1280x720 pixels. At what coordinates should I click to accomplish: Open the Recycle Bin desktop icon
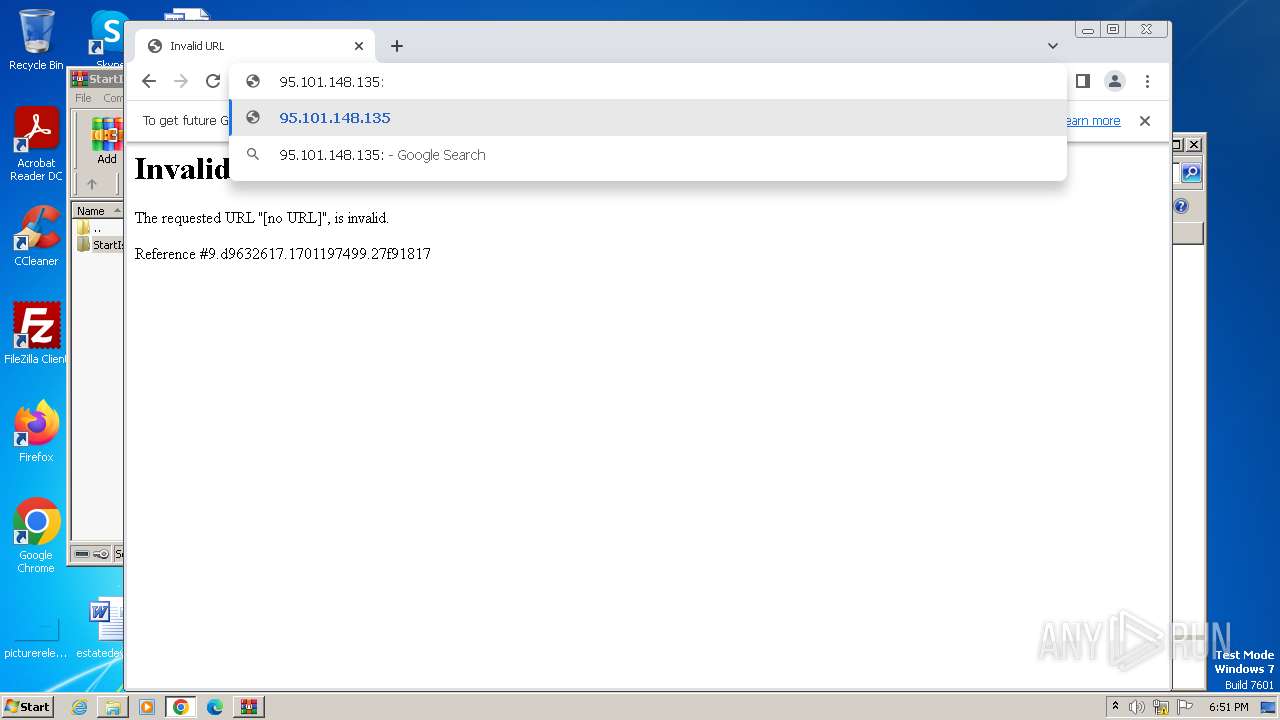tap(36, 40)
